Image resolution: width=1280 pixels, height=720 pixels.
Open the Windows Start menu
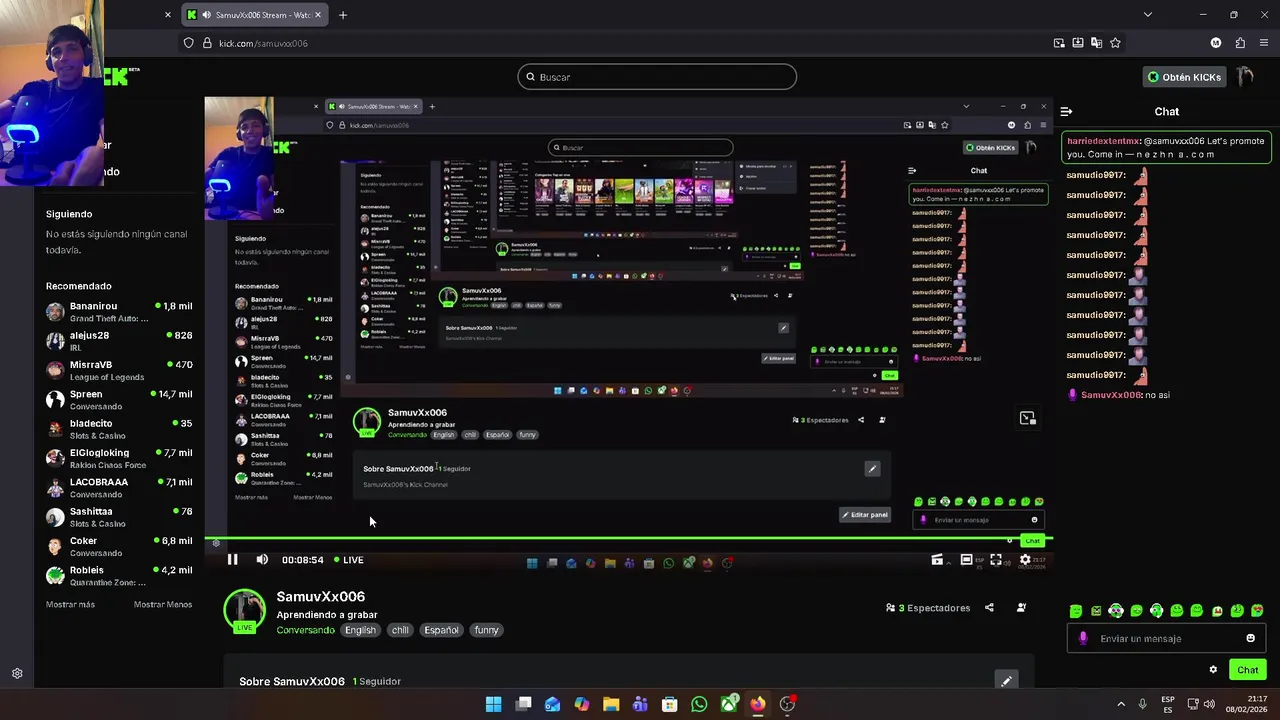(x=493, y=704)
